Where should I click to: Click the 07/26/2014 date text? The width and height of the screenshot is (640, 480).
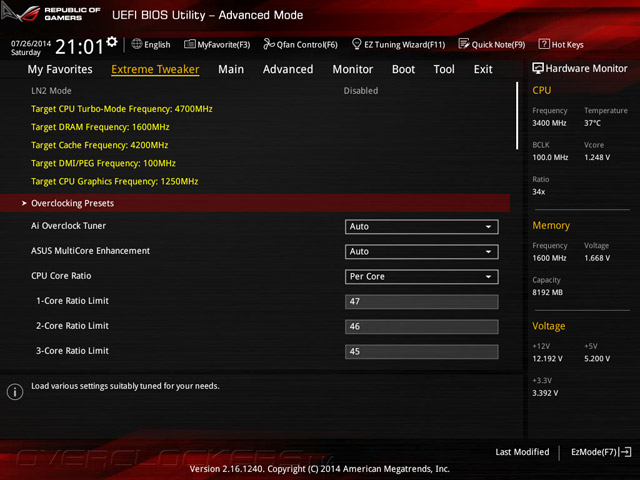[x=31, y=43]
